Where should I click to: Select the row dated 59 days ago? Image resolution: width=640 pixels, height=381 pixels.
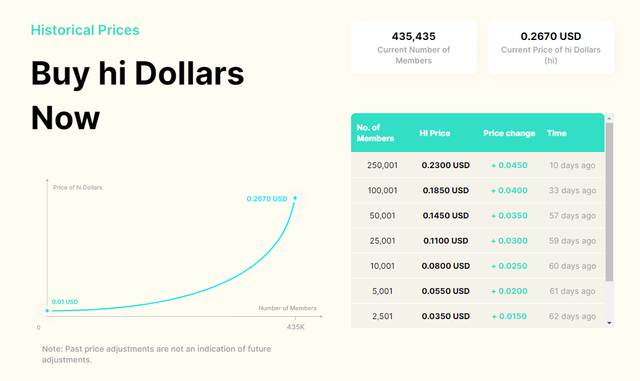pyautogui.click(x=478, y=241)
